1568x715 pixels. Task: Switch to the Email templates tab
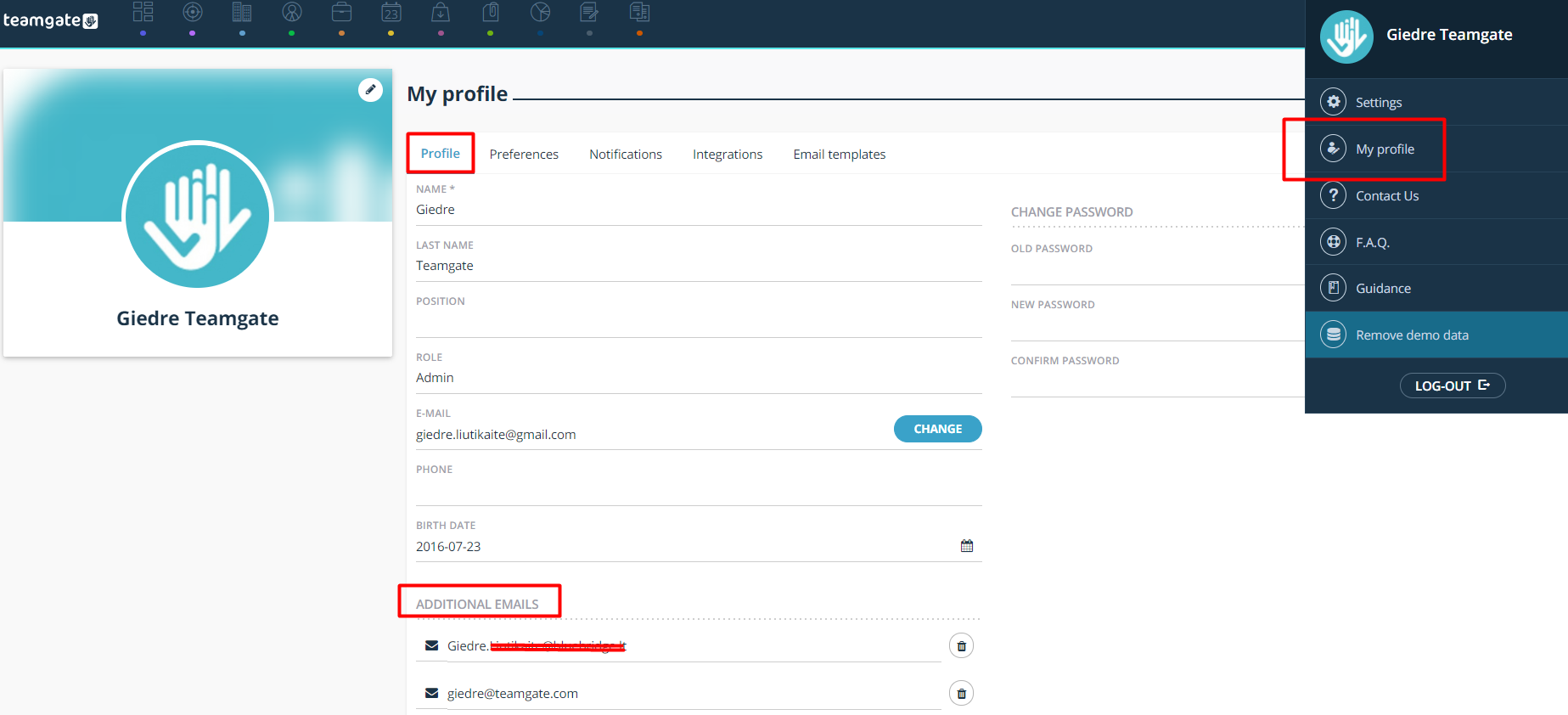840,155
